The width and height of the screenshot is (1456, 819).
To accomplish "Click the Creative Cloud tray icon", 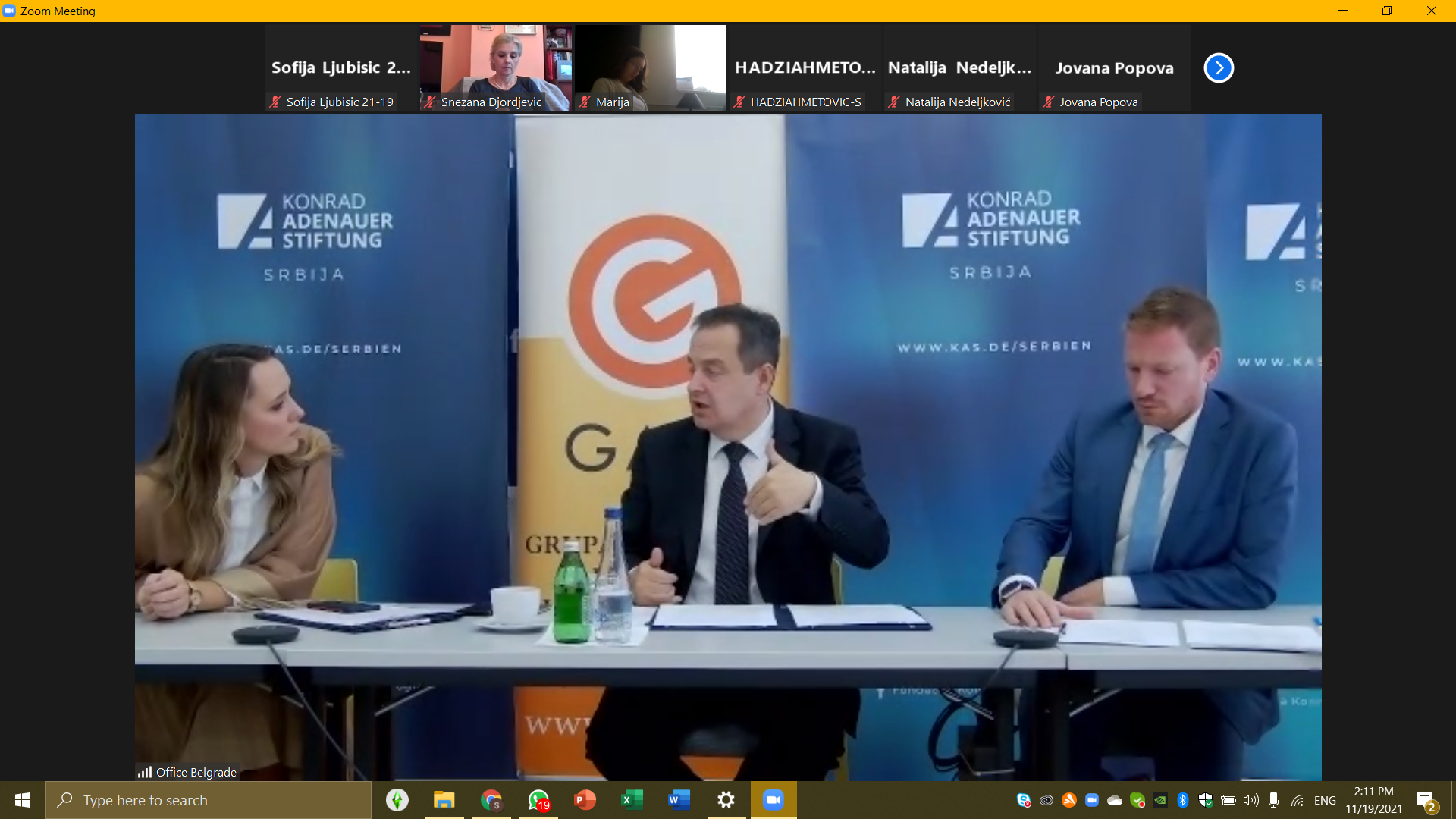I will (x=1046, y=800).
